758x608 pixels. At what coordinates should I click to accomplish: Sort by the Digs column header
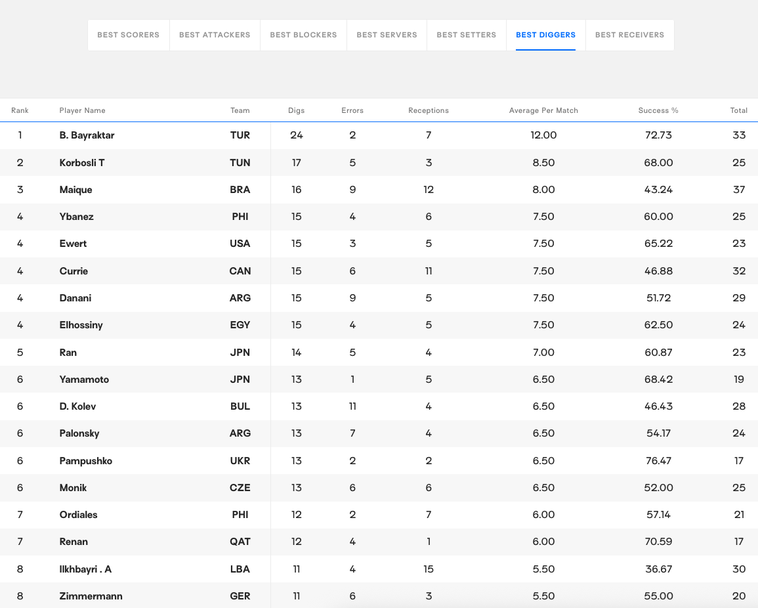(296, 110)
